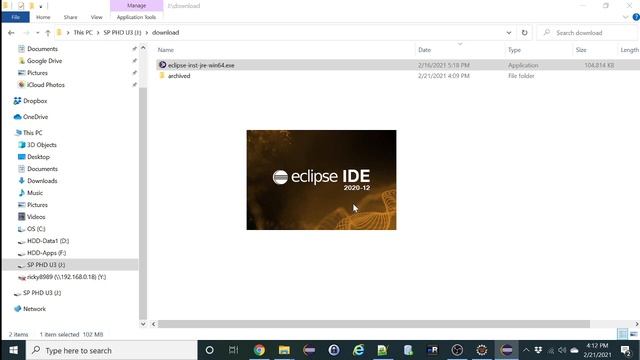Viewport: 640px width, 360px height.
Task: Click 'SP PHD U3 (J:)' breadcrumb
Action: point(122,33)
